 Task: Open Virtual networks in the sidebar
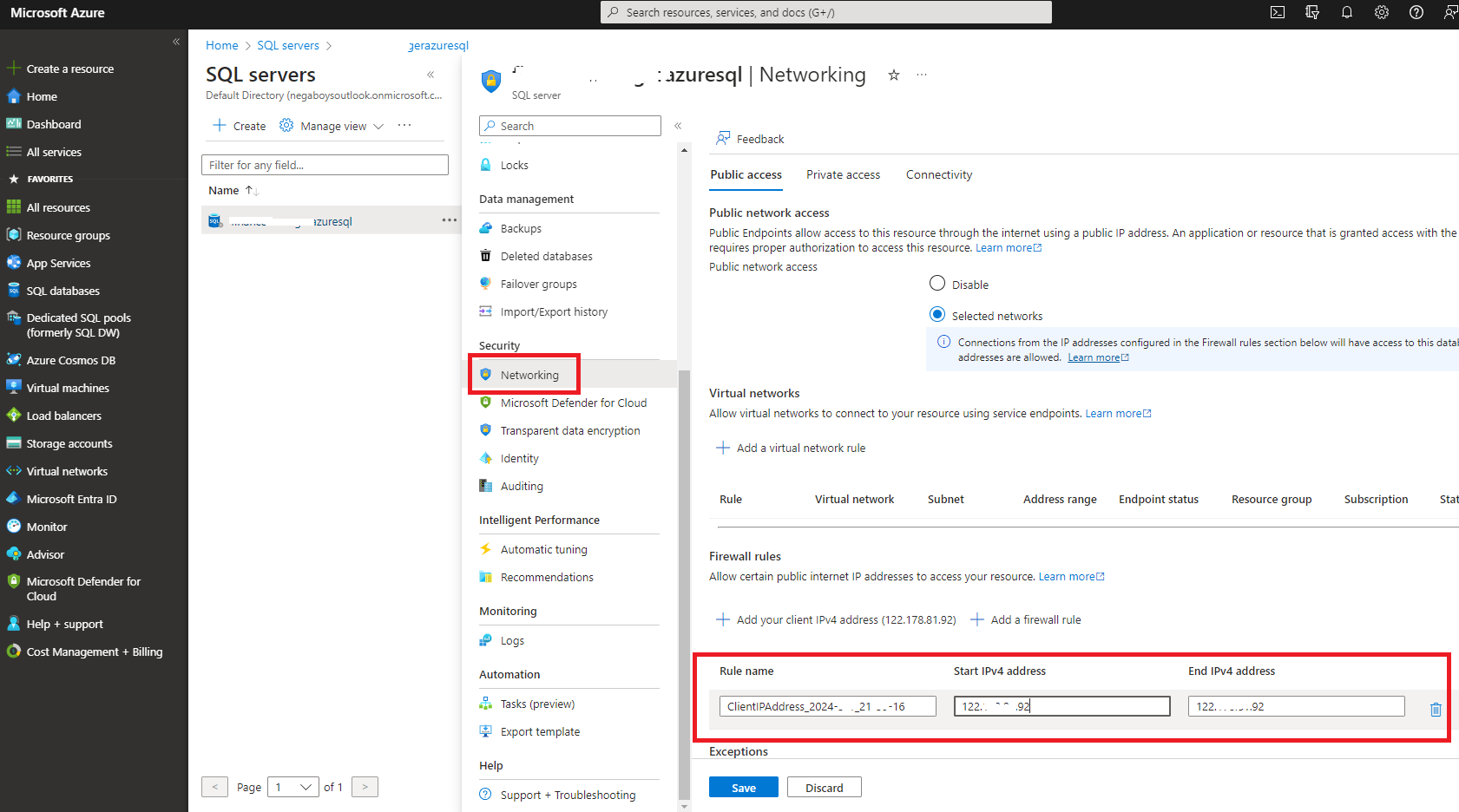click(x=67, y=471)
